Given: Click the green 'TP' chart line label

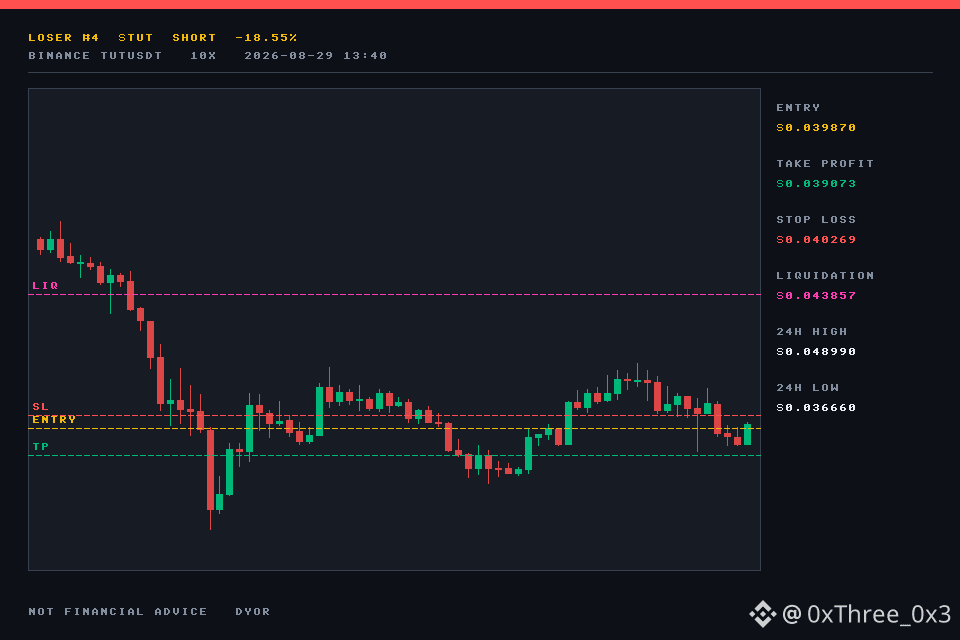Looking at the screenshot, I should pos(40,446).
